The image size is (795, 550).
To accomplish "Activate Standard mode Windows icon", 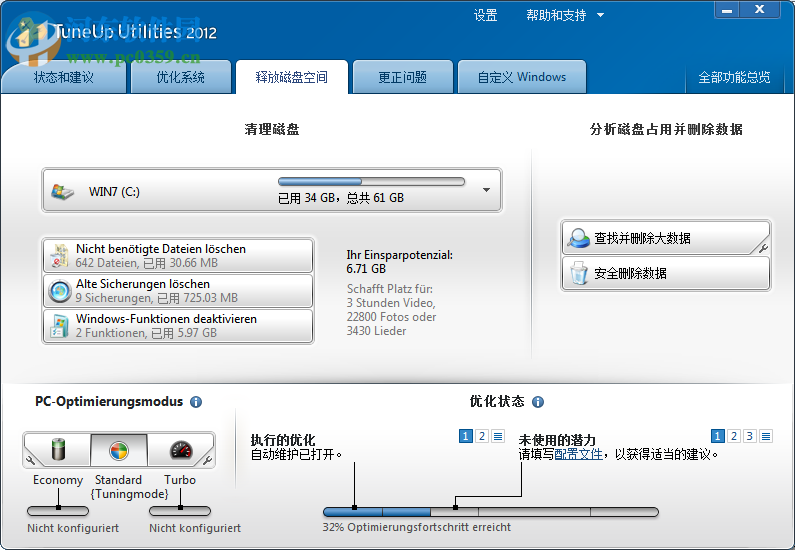I will [x=119, y=450].
